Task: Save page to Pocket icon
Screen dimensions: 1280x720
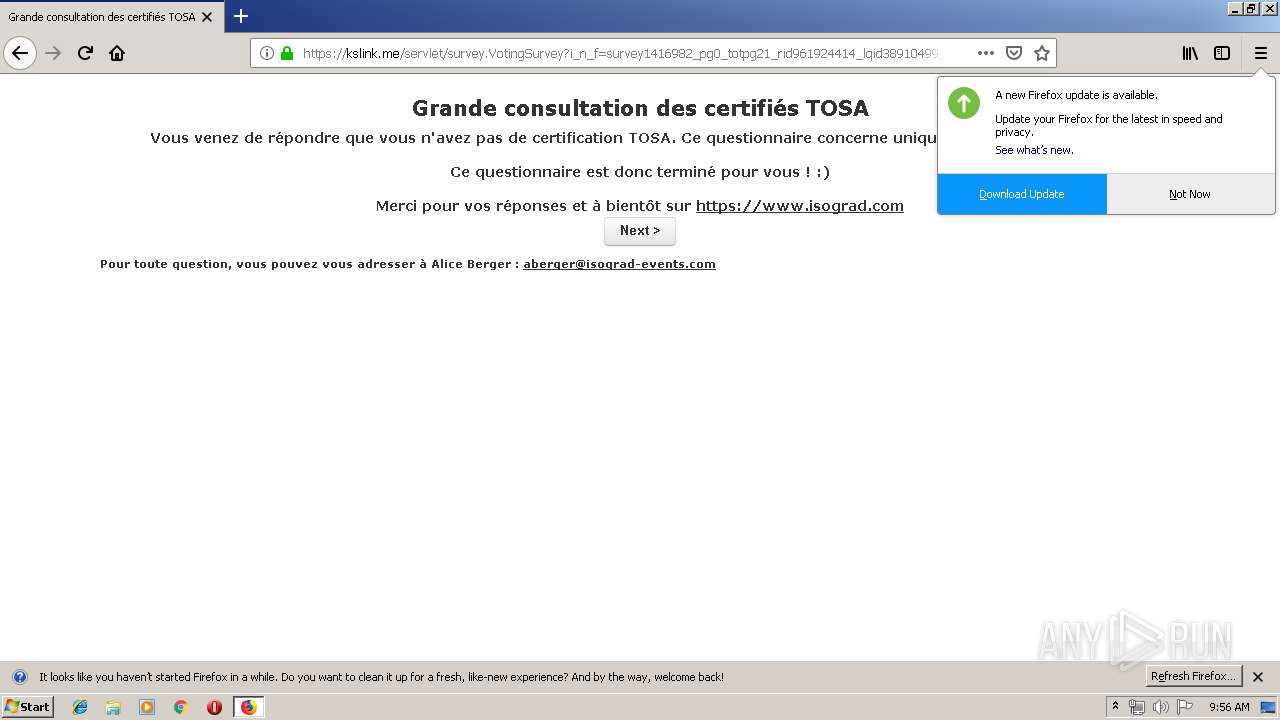Action: coord(1014,53)
